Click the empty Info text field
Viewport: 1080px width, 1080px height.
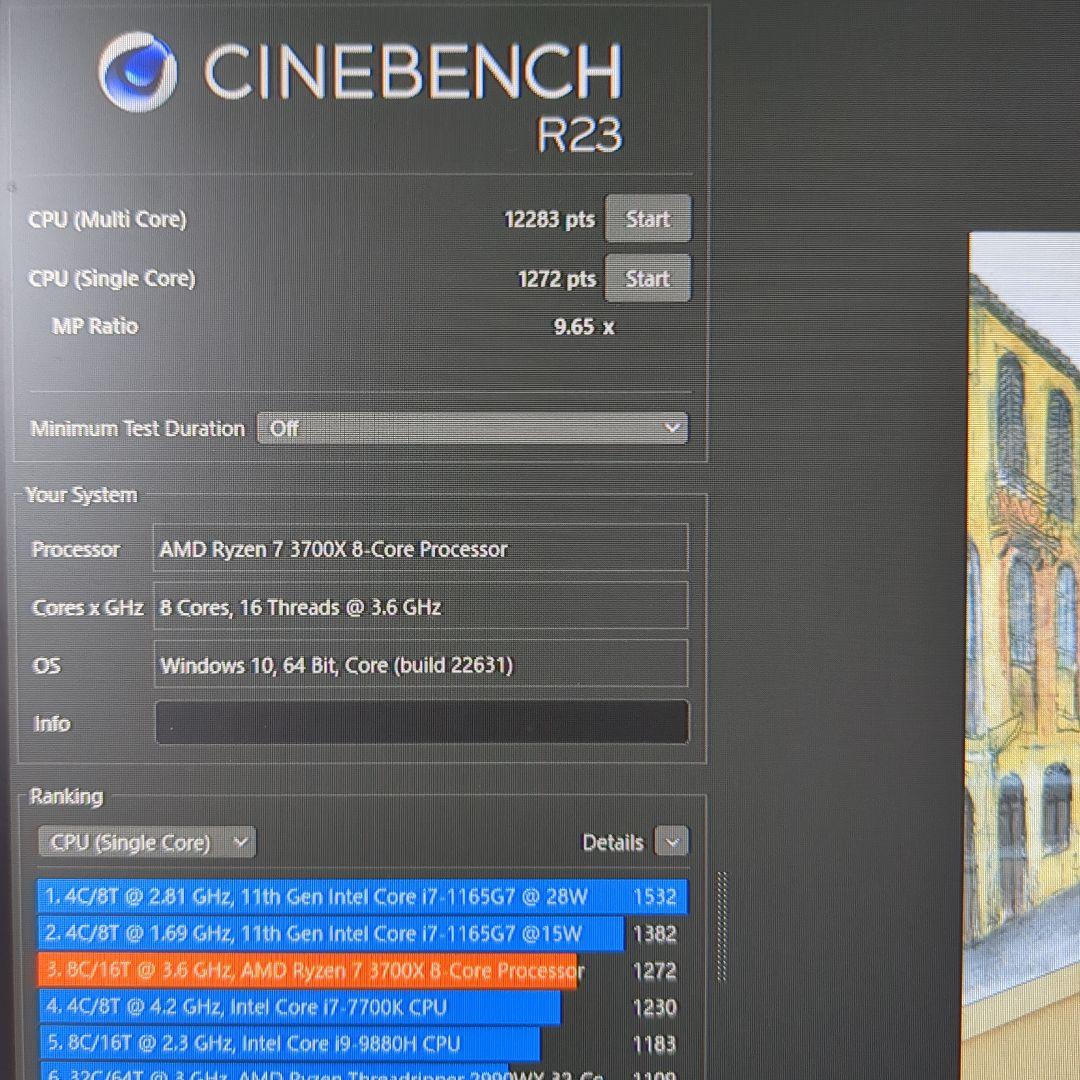pos(421,723)
